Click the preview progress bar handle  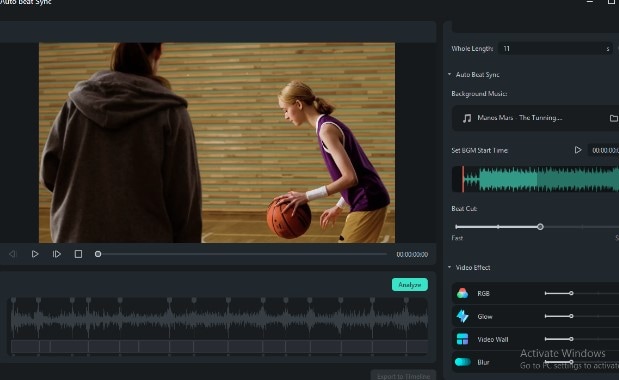tap(98, 254)
